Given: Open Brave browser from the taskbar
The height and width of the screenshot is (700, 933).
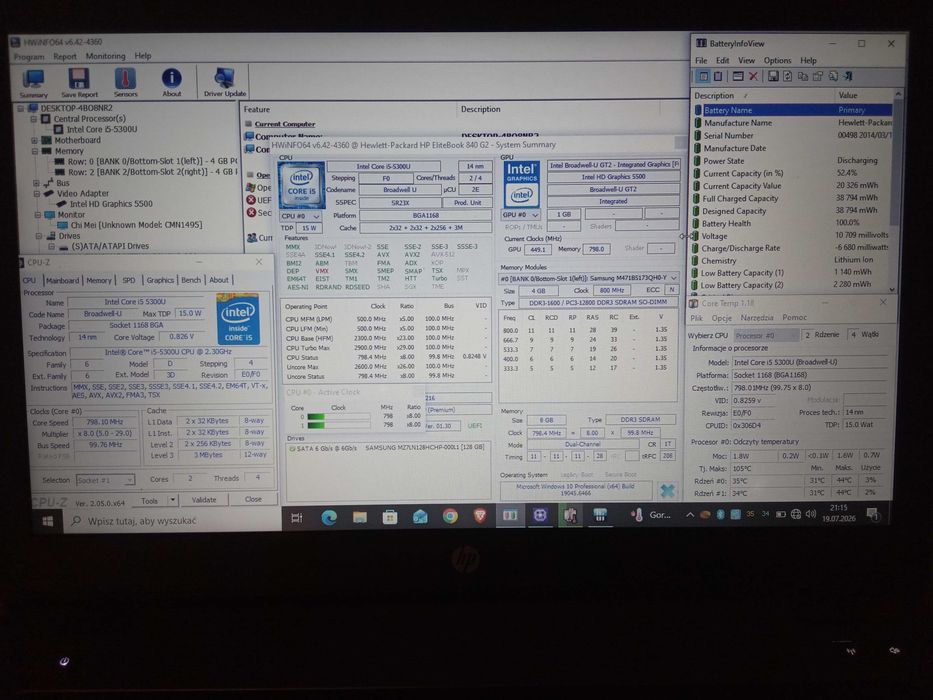Looking at the screenshot, I should pos(480,515).
